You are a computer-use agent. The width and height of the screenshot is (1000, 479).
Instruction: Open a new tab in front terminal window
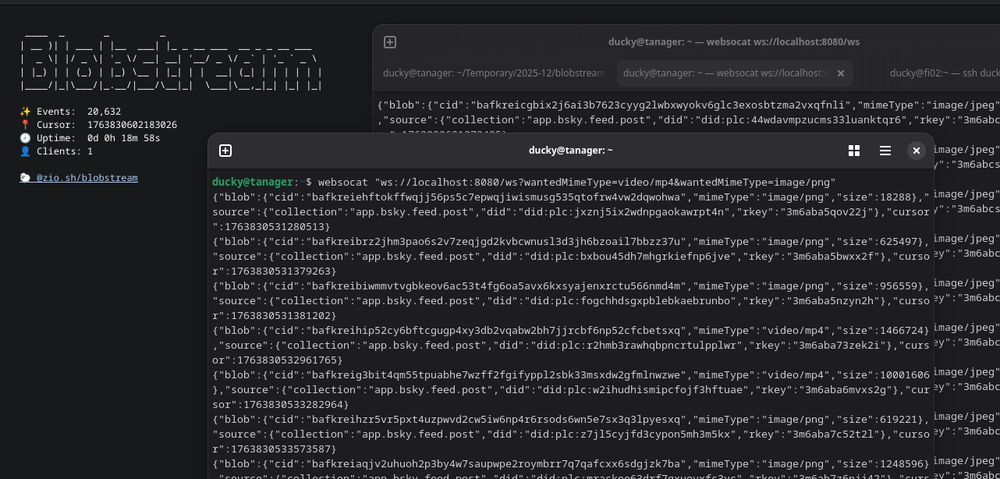click(x=225, y=151)
